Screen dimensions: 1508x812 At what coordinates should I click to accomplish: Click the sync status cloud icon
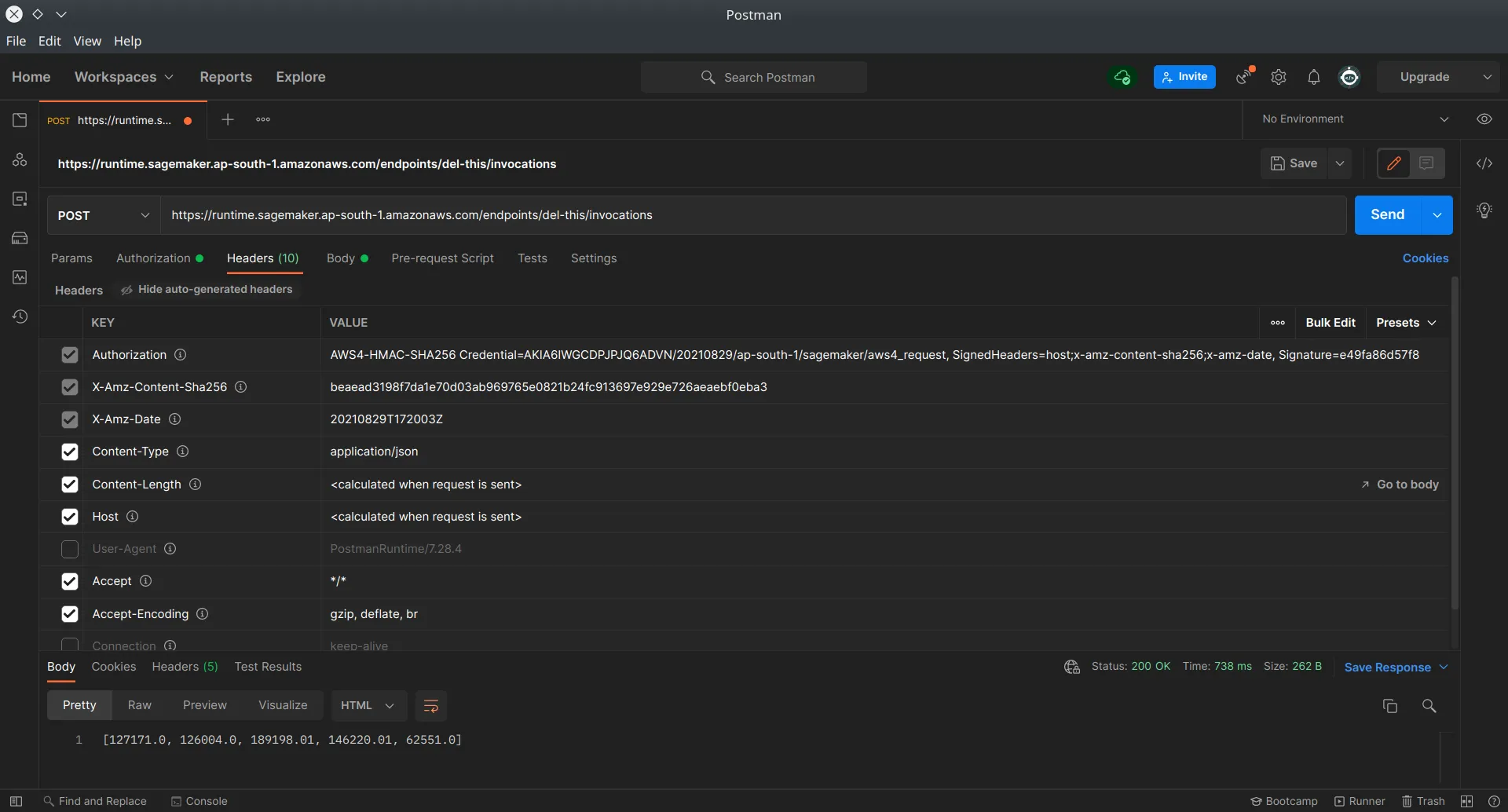pyautogui.click(x=1122, y=77)
